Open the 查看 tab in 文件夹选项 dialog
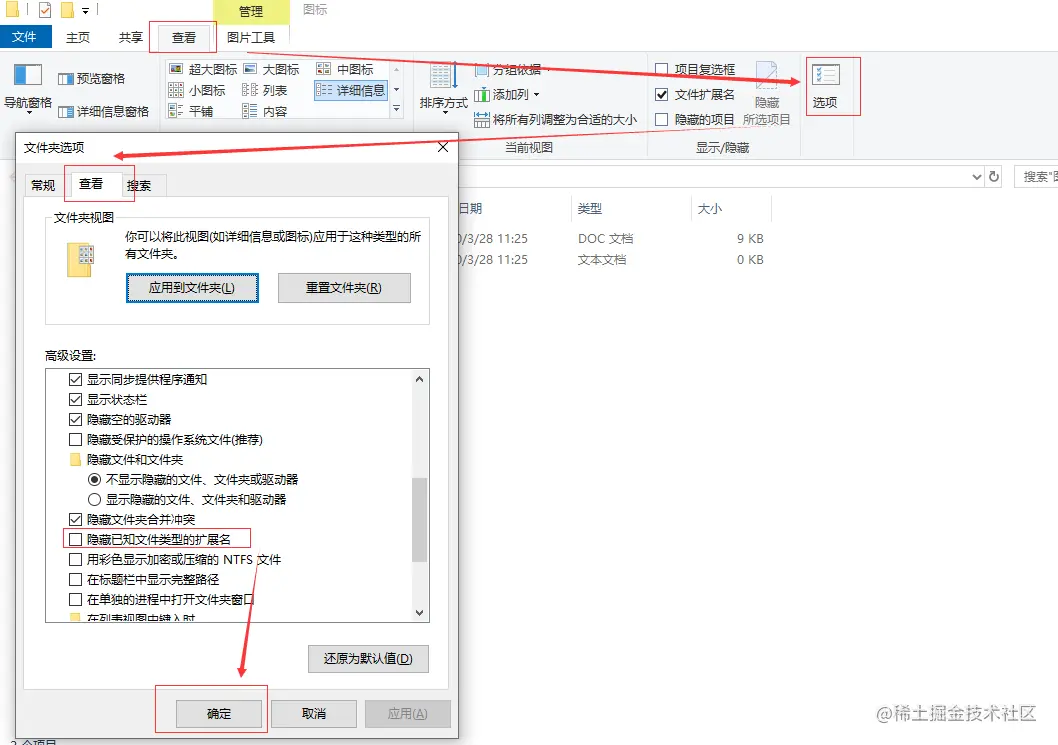1058x745 pixels. 90,184
